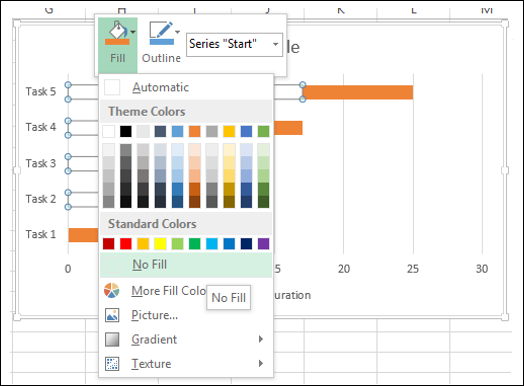Image resolution: width=524 pixels, height=386 pixels.
Task: Click the More Fill Colors color wheel icon
Action: point(112,290)
